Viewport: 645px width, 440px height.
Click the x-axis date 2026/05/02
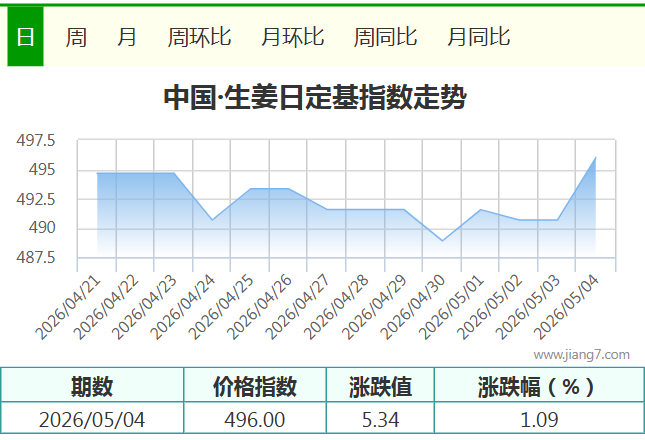tap(490, 308)
